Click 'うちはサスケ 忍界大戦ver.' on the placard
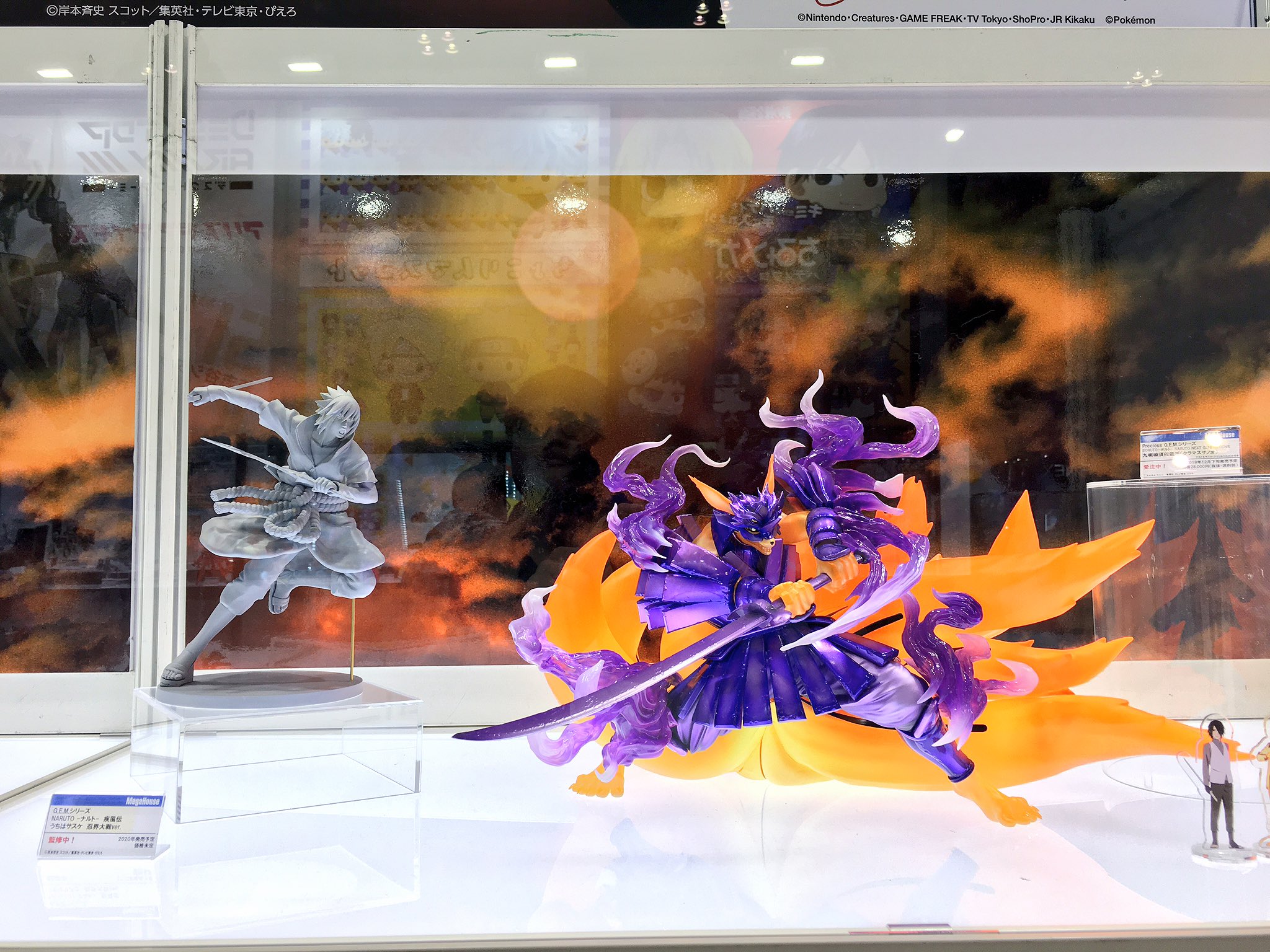1270x952 pixels. tap(85, 827)
